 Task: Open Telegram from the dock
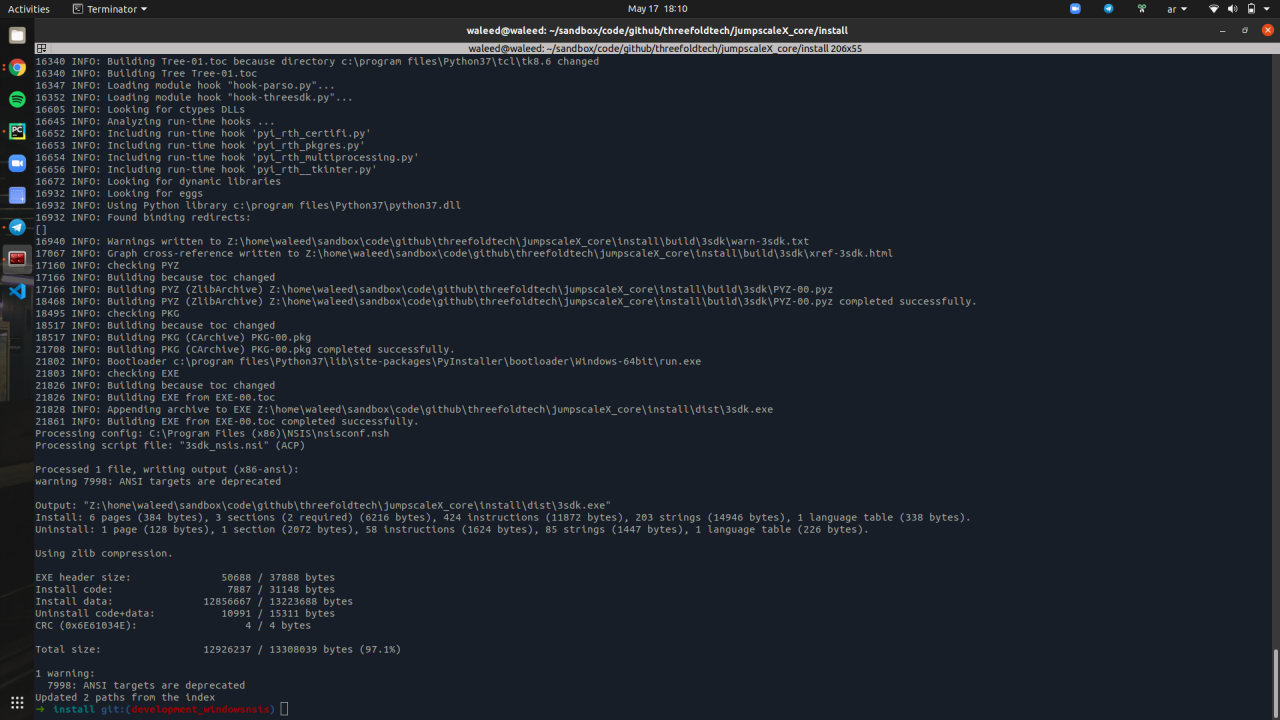[17, 227]
